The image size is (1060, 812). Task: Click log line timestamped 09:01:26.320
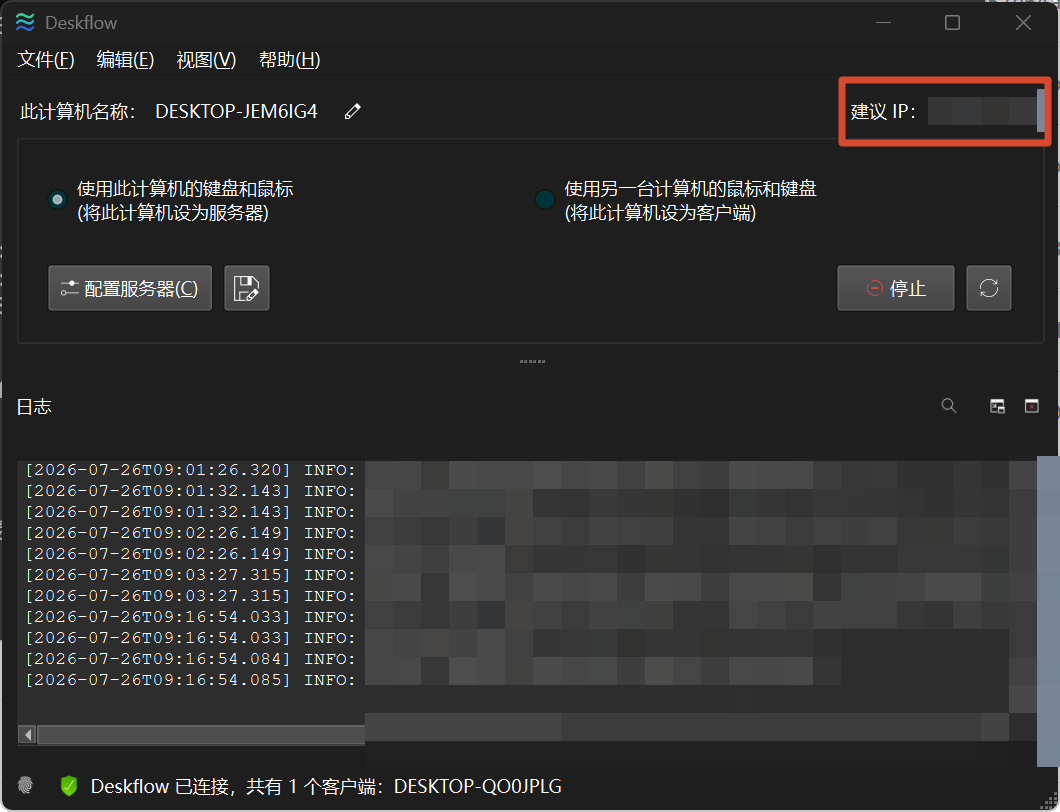coord(191,470)
